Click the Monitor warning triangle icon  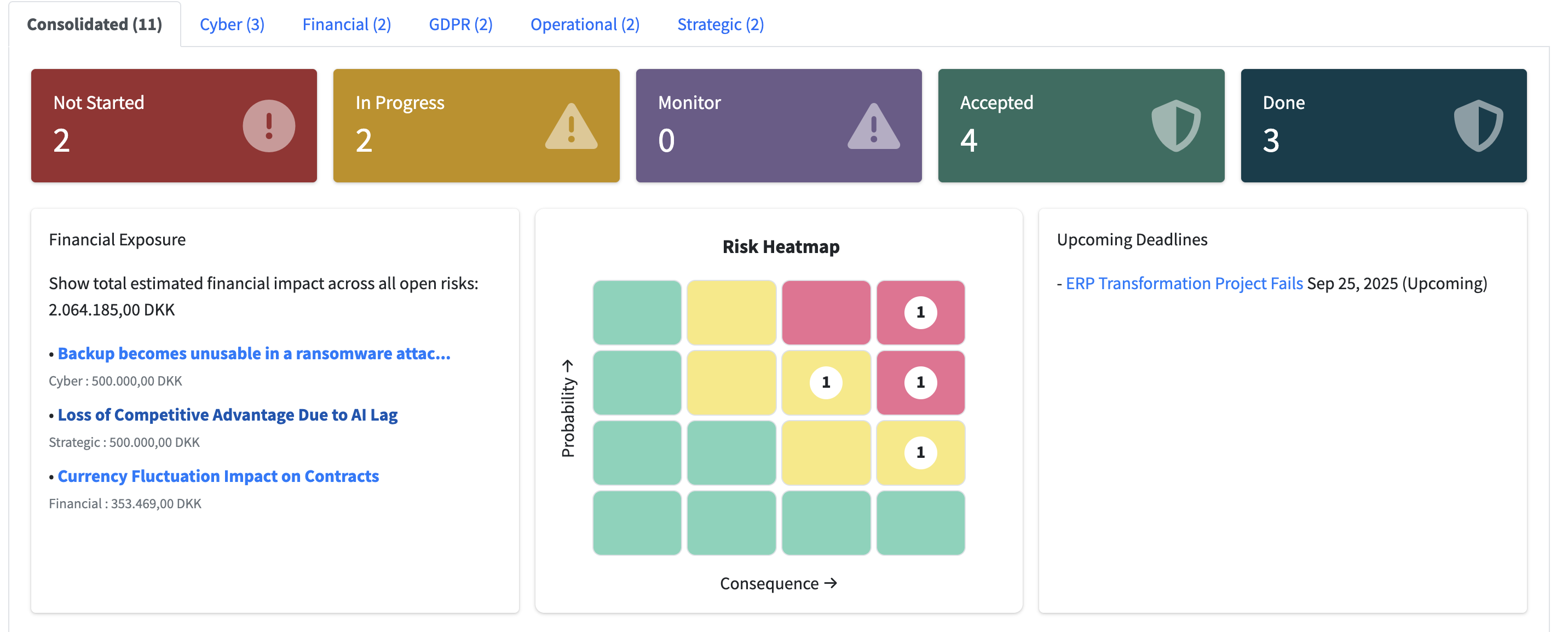coord(873,126)
